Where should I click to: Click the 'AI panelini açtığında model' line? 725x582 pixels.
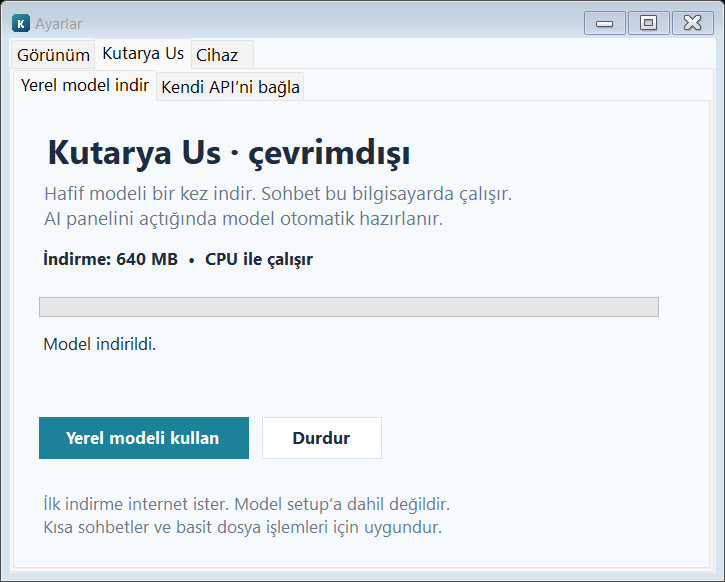click(x=243, y=219)
